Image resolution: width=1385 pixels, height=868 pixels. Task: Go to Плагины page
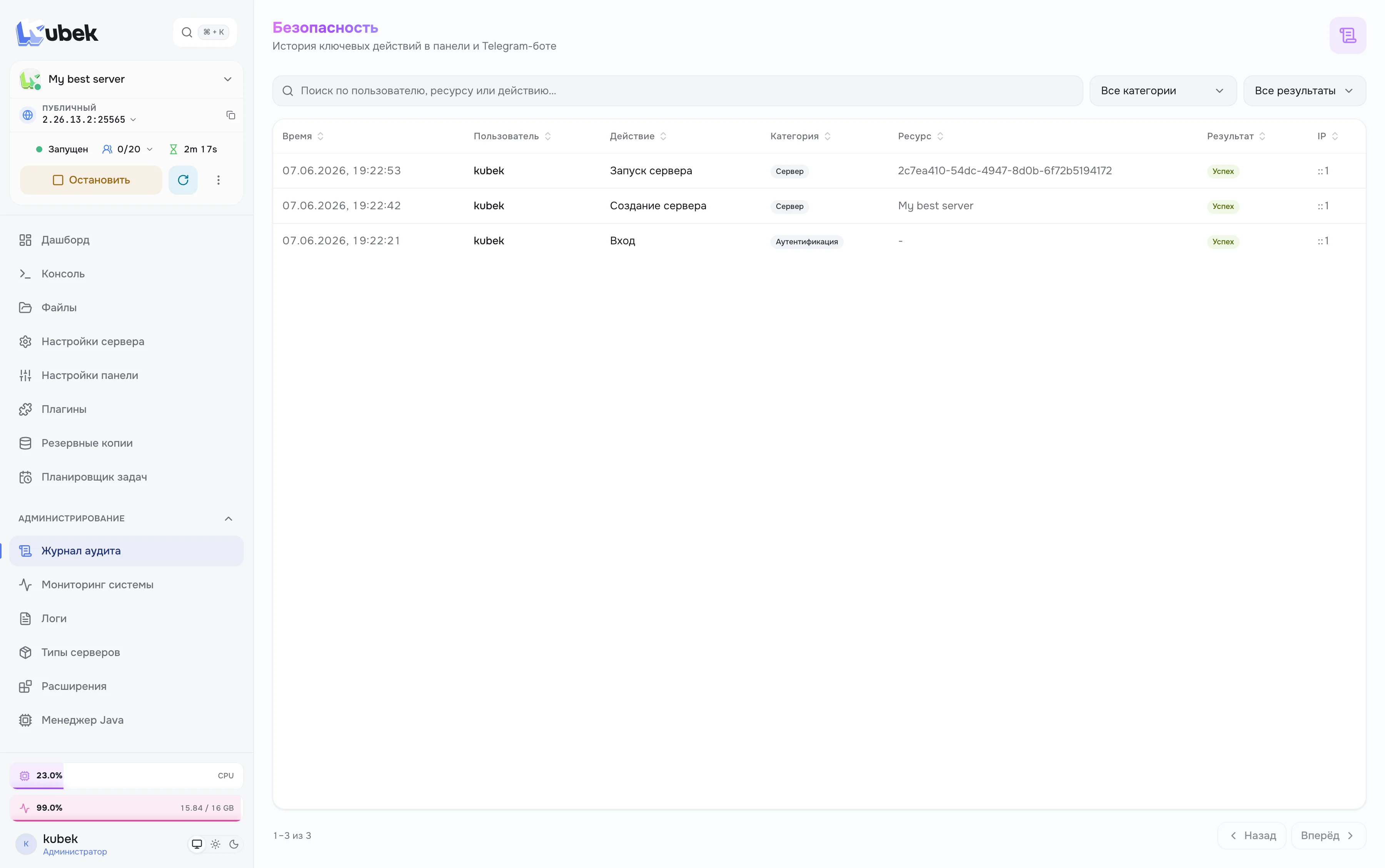[x=126, y=409]
